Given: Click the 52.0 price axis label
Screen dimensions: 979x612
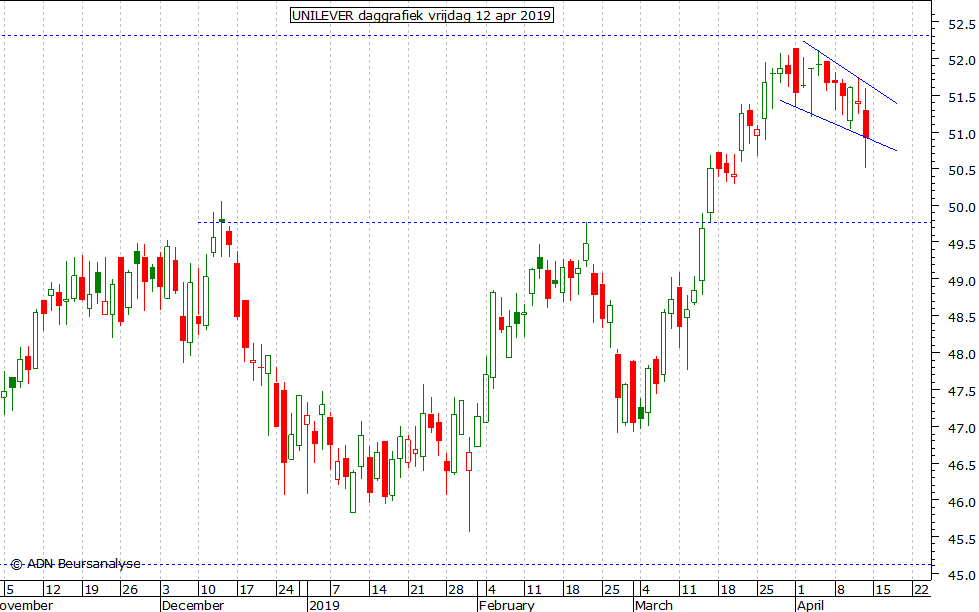Looking at the screenshot, I should [x=962, y=61].
